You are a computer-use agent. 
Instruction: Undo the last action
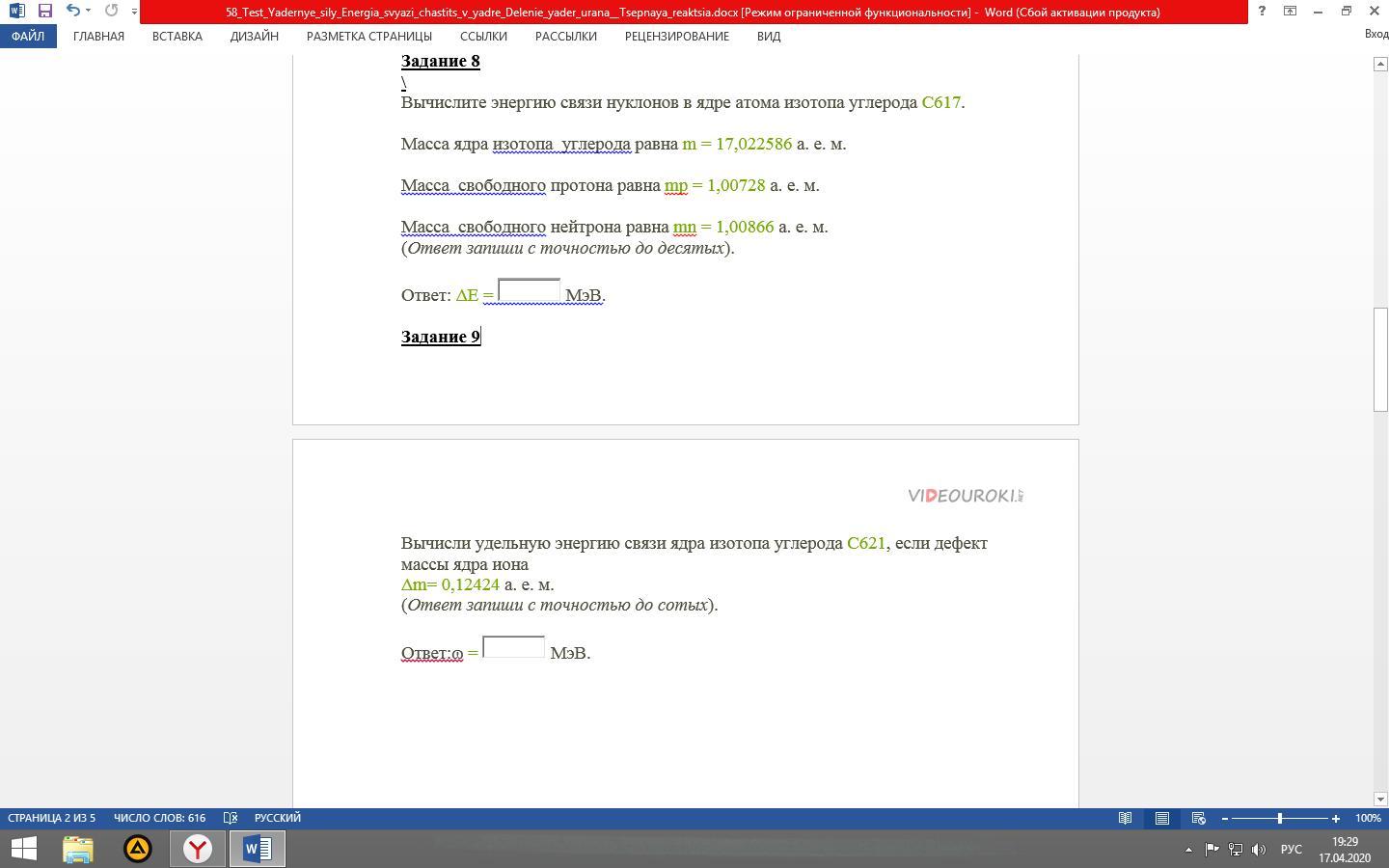click(x=72, y=11)
